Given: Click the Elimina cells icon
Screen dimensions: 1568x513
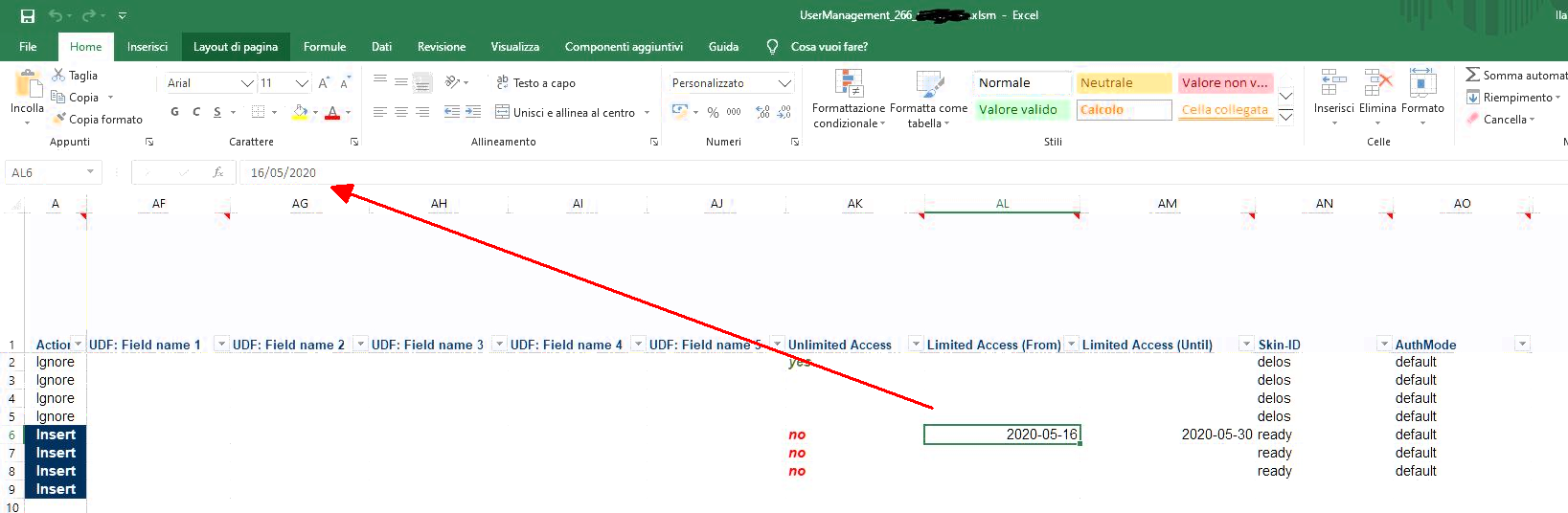Looking at the screenshot, I should click(1377, 86).
